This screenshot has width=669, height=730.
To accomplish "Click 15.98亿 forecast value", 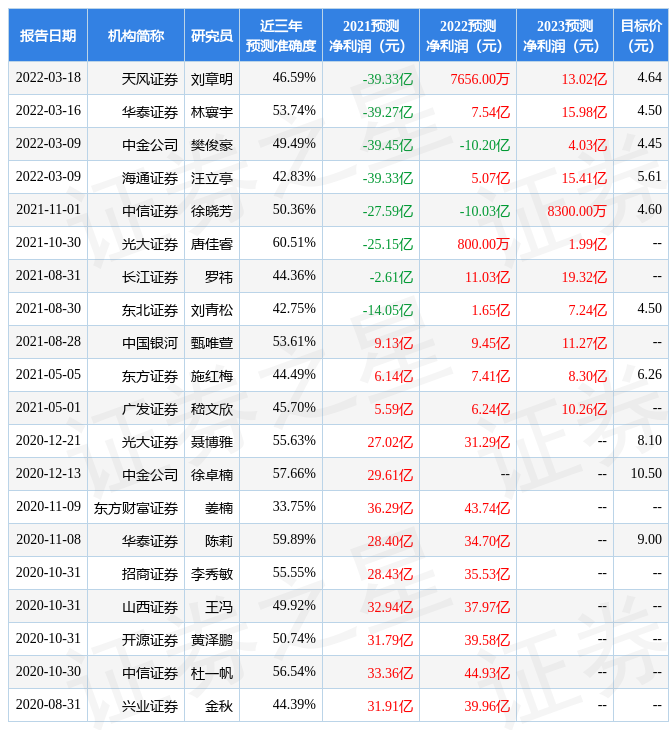I will click(x=584, y=112).
